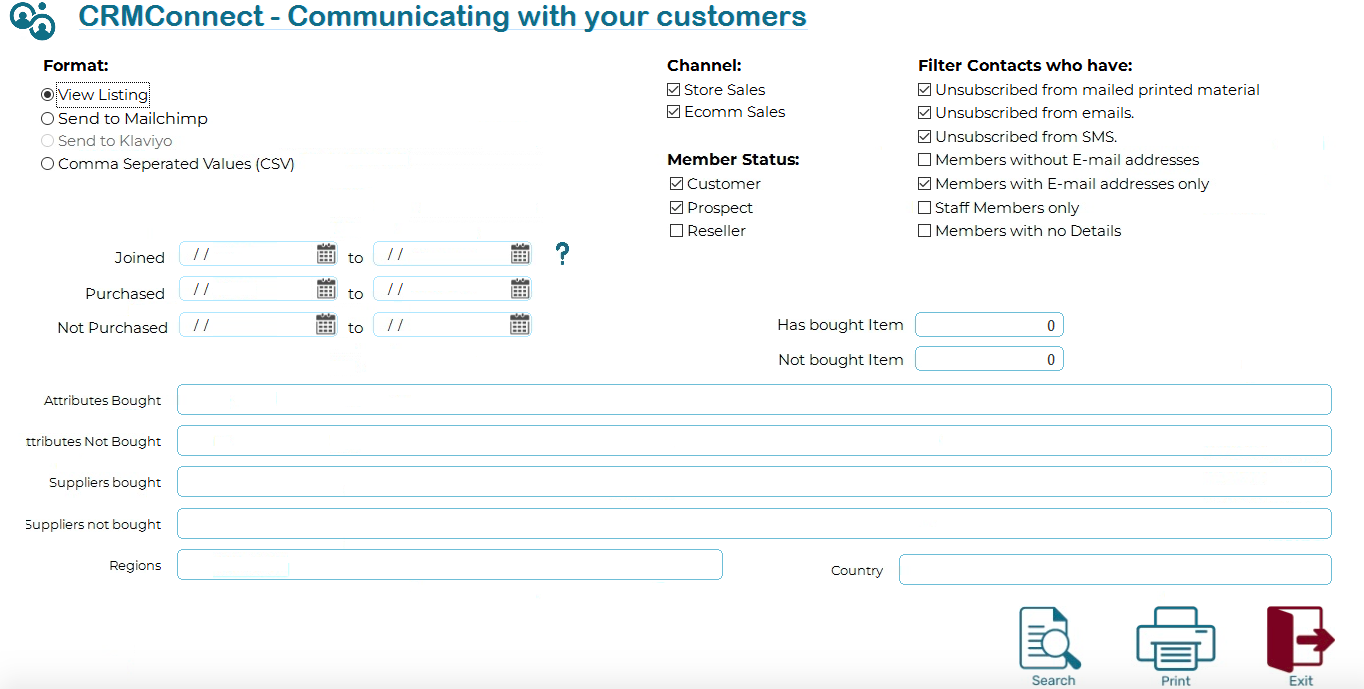The width and height of the screenshot is (1364, 689).
Task: Click the Attributes Bought field
Action: click(754, 399)
